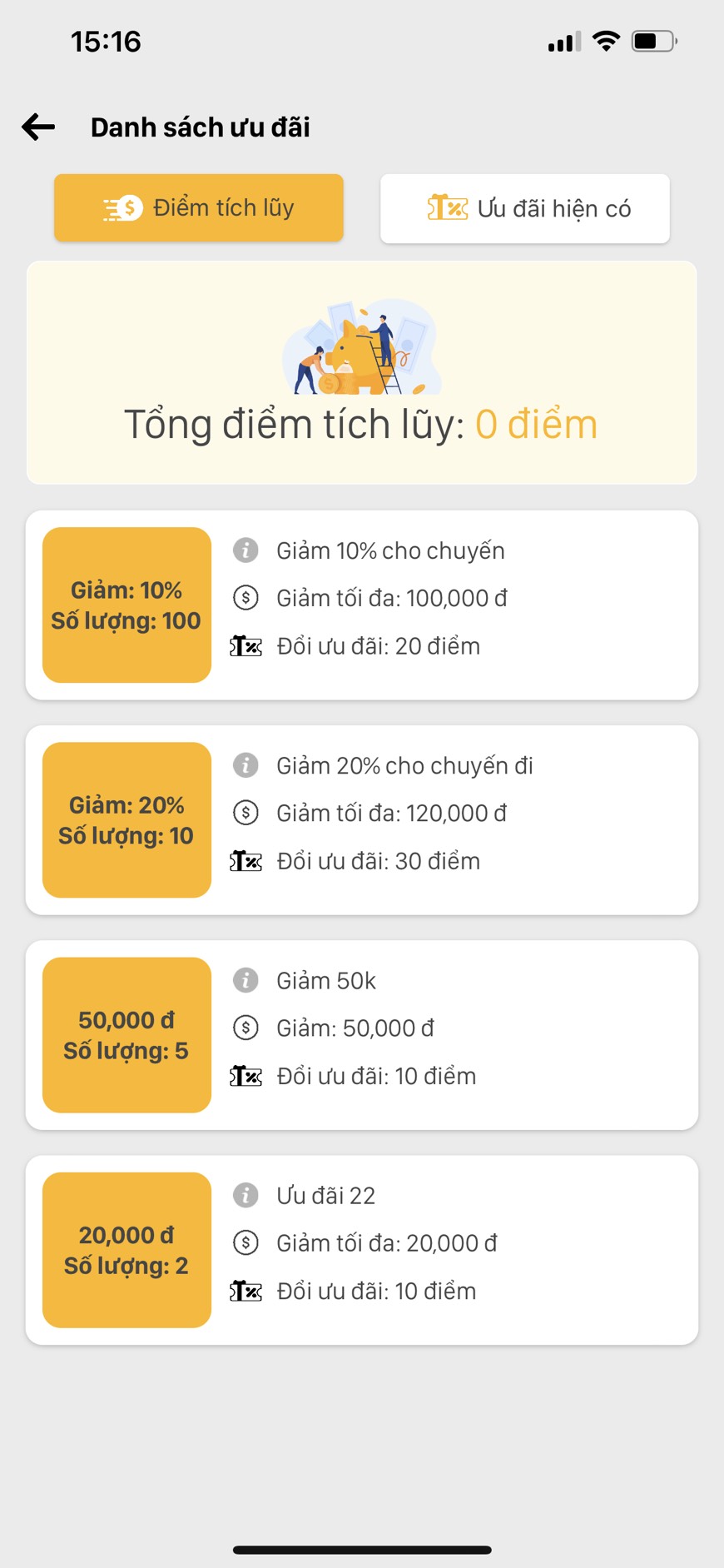
Task: Tap dollar icon beside Giảm tối đa: 120,000 đ
Action: [x=245, y=813]
